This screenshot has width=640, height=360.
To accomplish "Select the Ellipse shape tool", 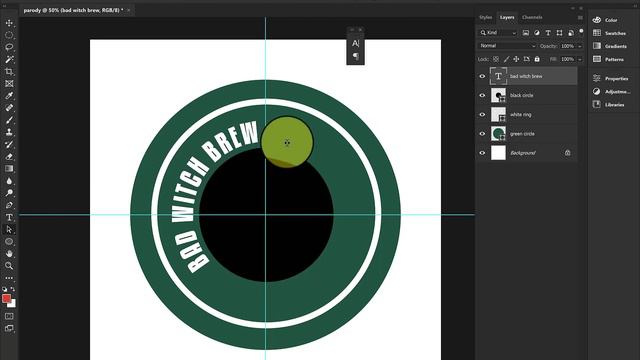I will (9, 242).
